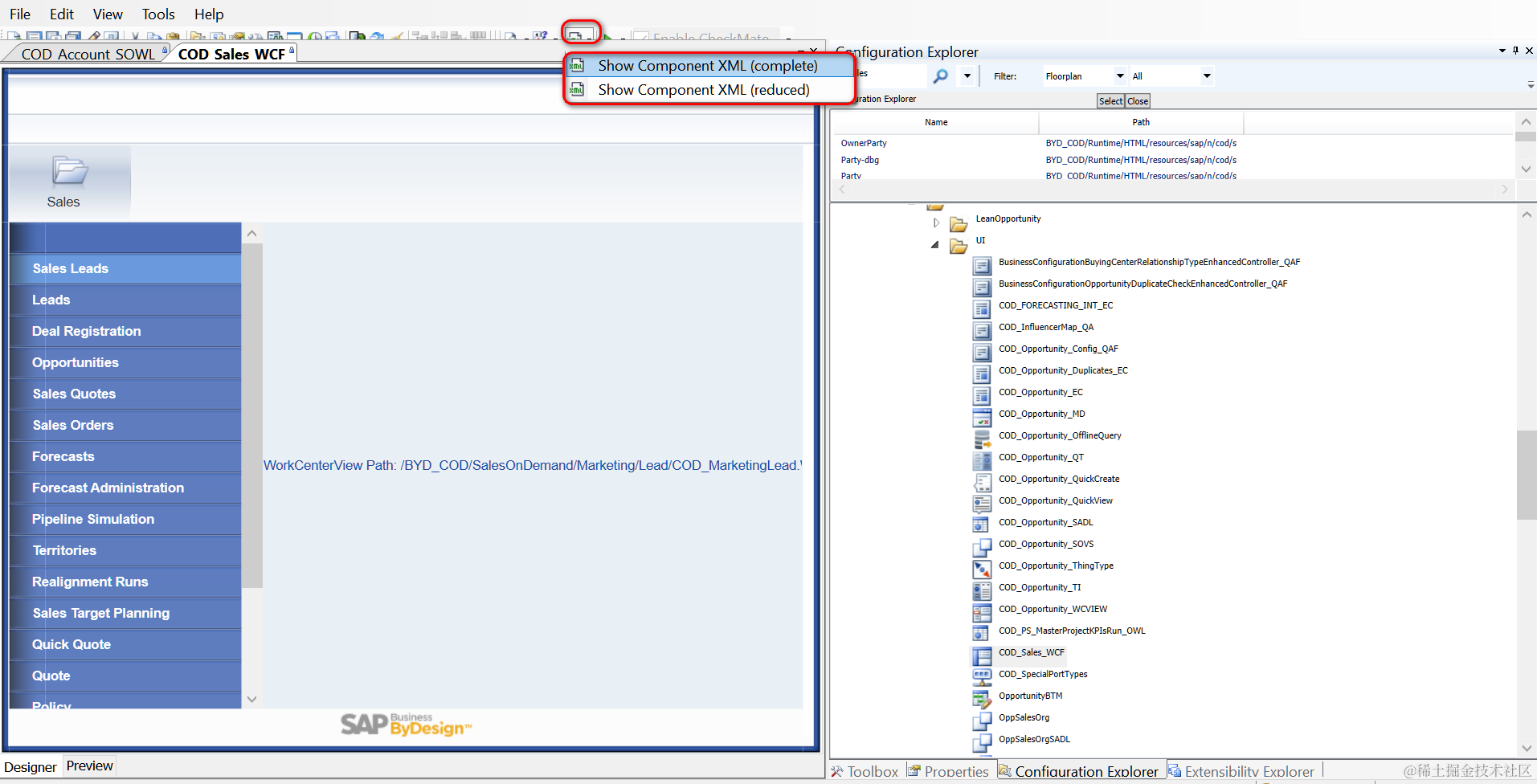Click the modal dialog icon of COD_Opportunity_MD
The height and width of the screenshot is (784, 1537).
click(x=982, y=417)
